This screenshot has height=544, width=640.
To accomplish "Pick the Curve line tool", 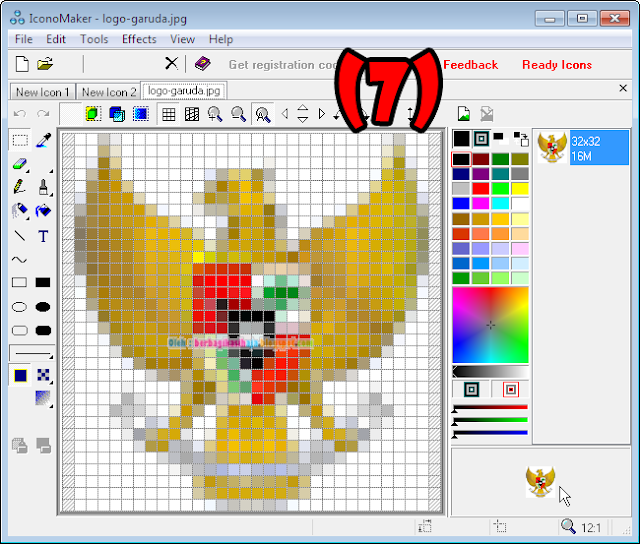I will tap(20, 260).
